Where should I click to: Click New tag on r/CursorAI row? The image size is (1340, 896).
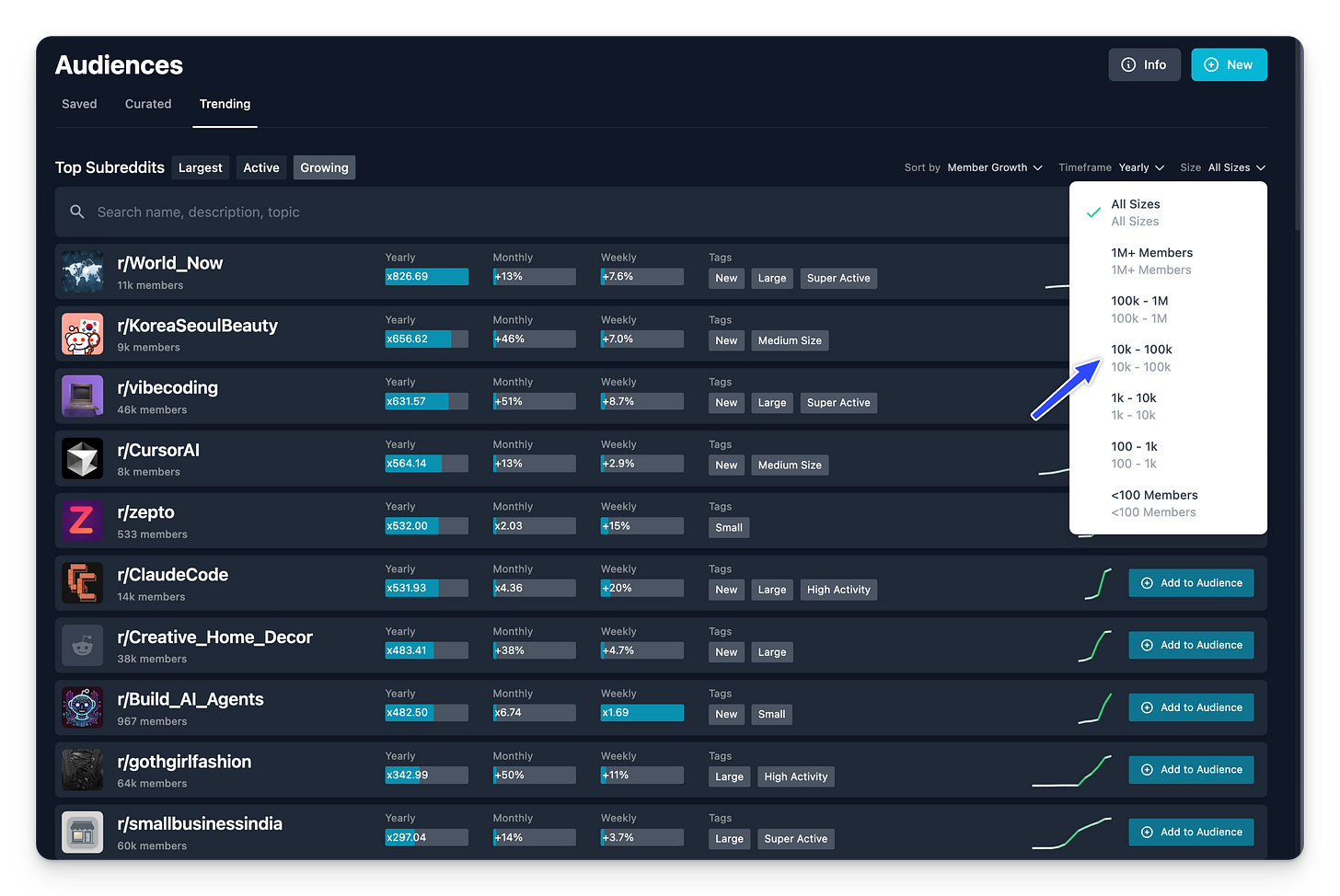click(x=726, y=465)
